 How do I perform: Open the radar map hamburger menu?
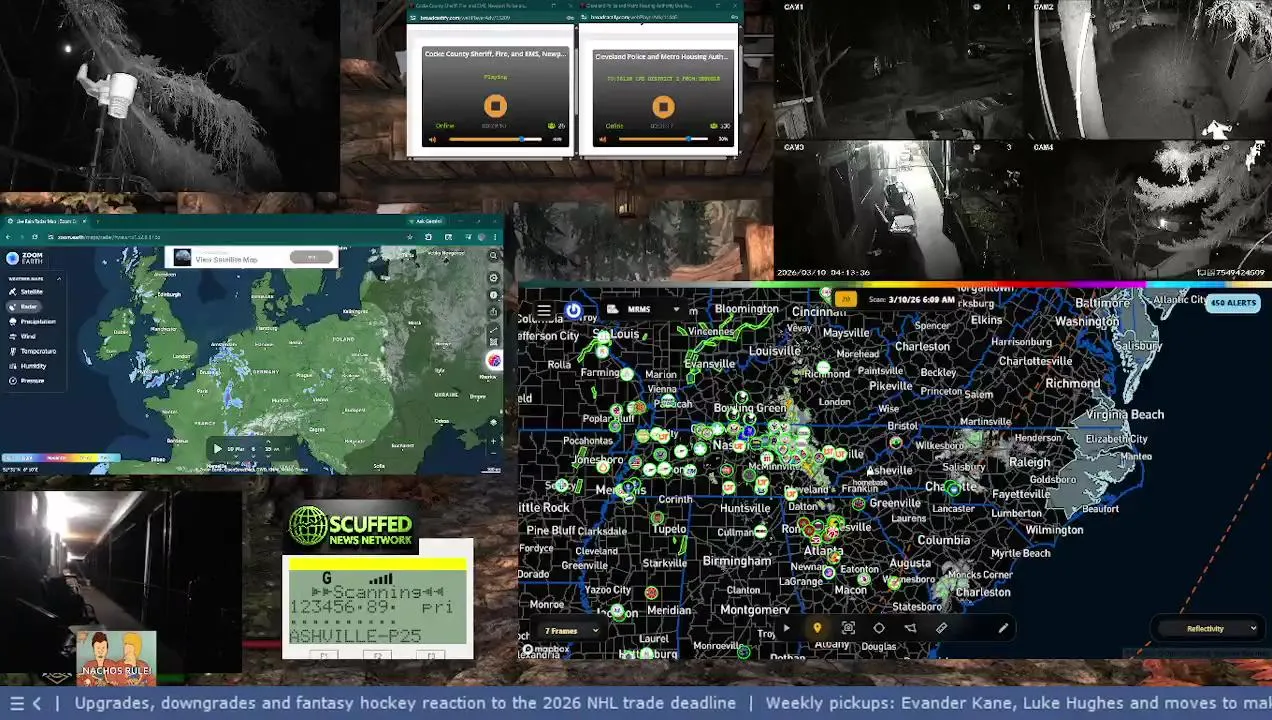544,310
